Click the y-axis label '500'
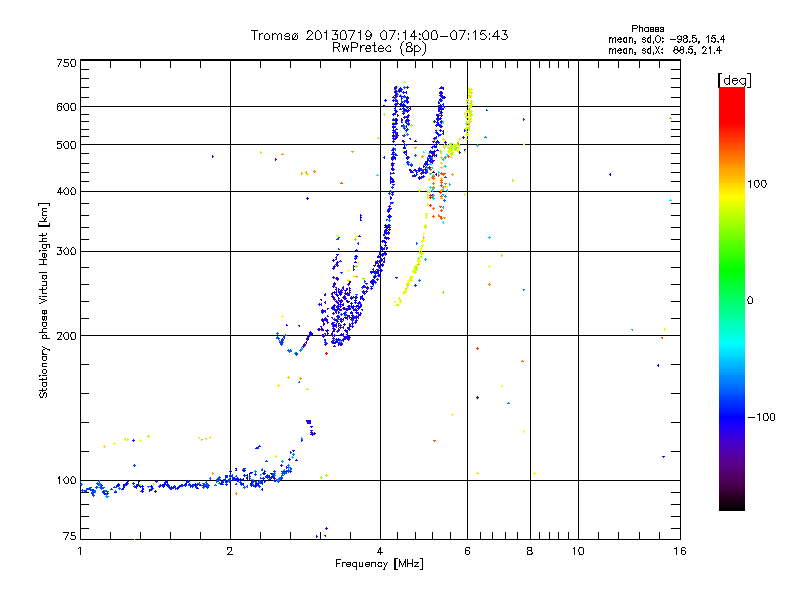 coord(66,145)
